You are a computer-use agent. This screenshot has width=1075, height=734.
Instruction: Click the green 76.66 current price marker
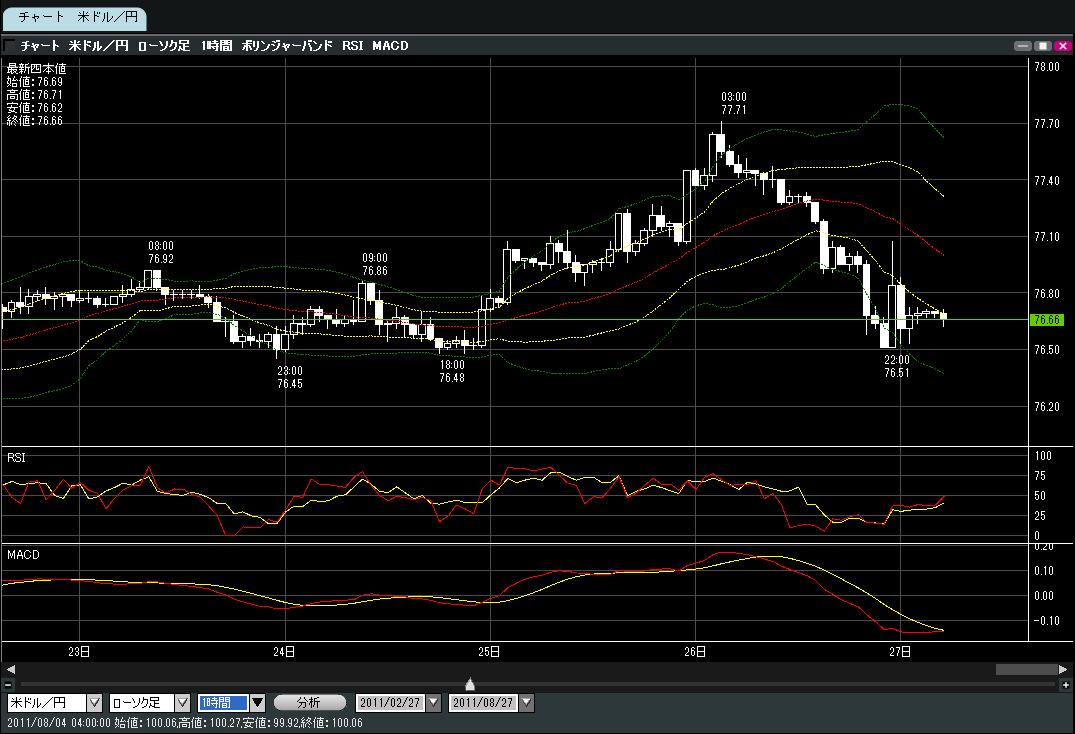(1046, 319)
